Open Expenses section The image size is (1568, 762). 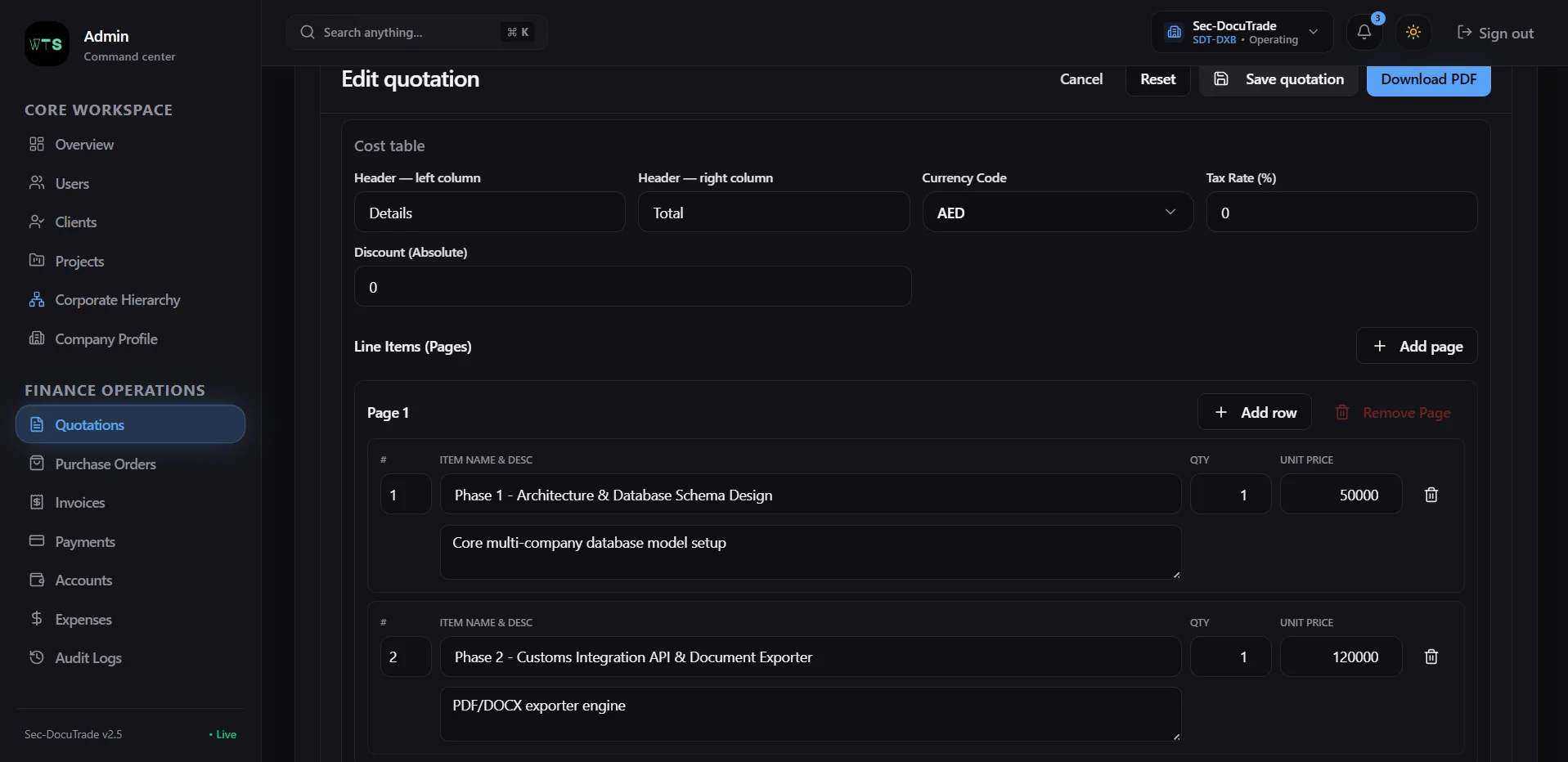(131, 620)
